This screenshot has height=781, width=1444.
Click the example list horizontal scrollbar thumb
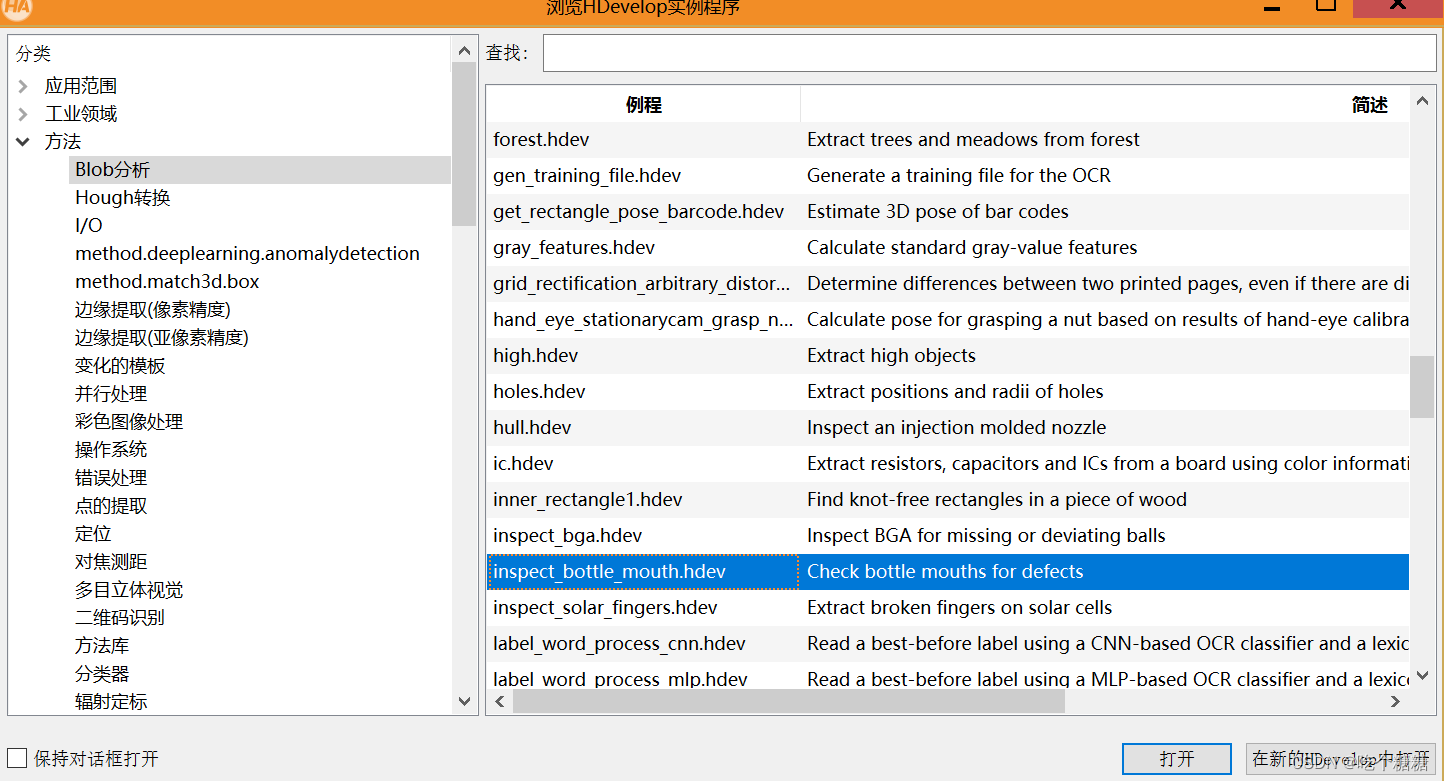point(789,702)
